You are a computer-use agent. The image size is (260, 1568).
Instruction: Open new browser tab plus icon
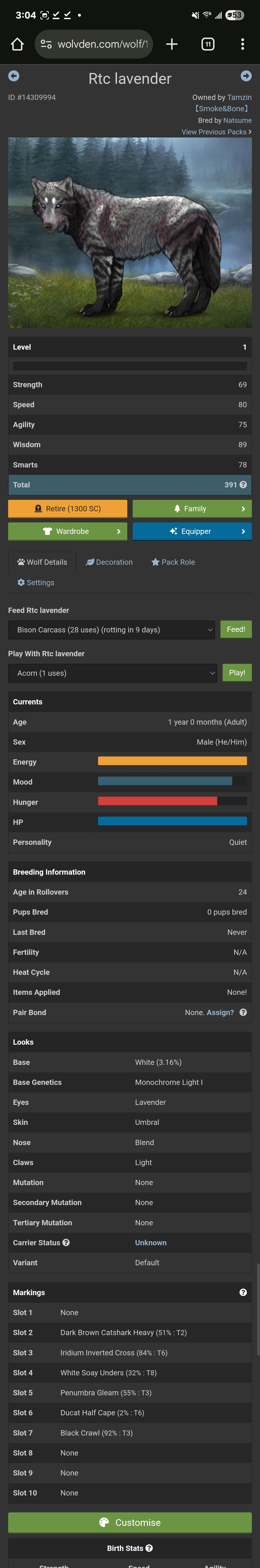click(x=172, y=44)
